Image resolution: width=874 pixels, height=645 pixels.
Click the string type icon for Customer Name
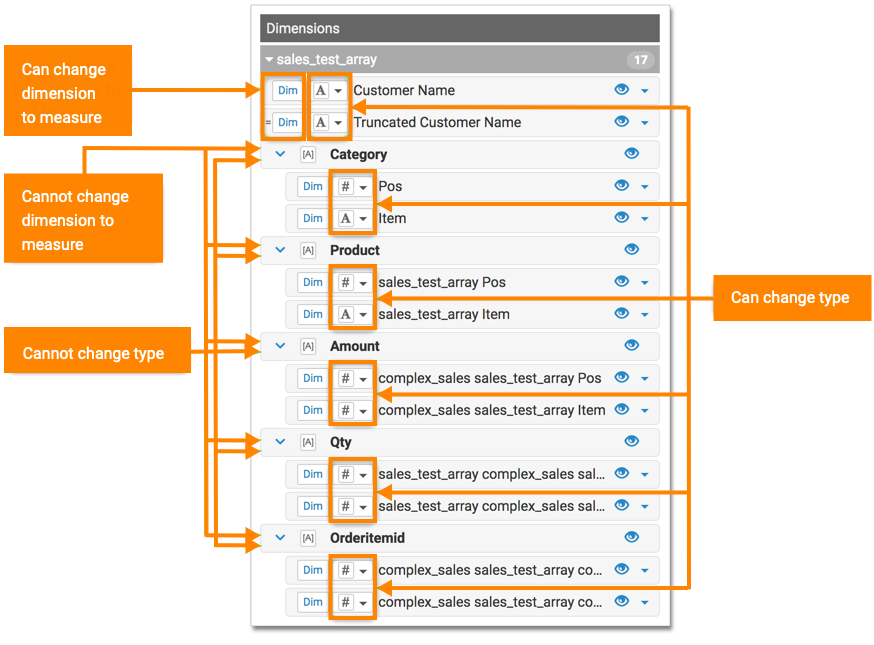coord(321,91)
